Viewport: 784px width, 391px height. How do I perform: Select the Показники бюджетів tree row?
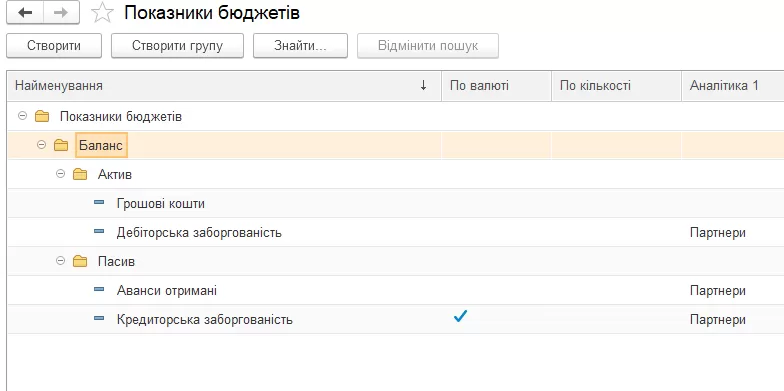point(396,116)
